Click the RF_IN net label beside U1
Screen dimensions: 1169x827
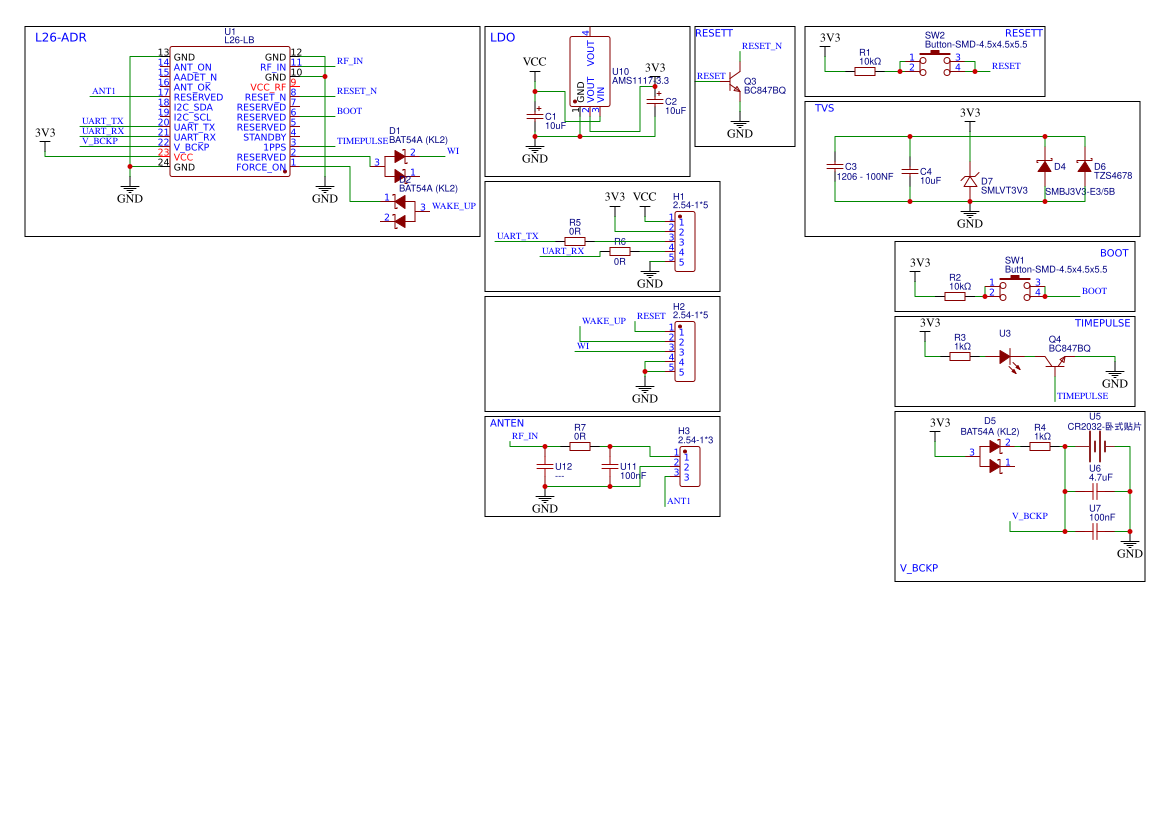[x=350, y=61]
